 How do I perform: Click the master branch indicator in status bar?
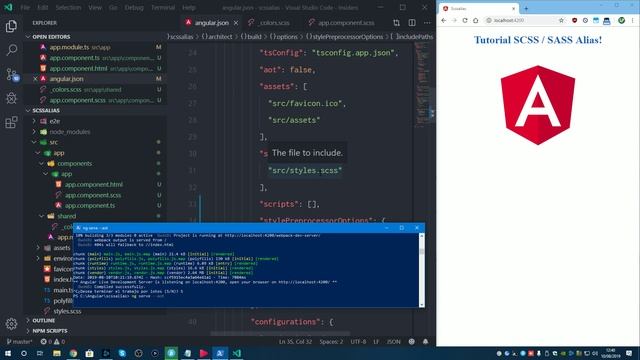click(19, 342)
